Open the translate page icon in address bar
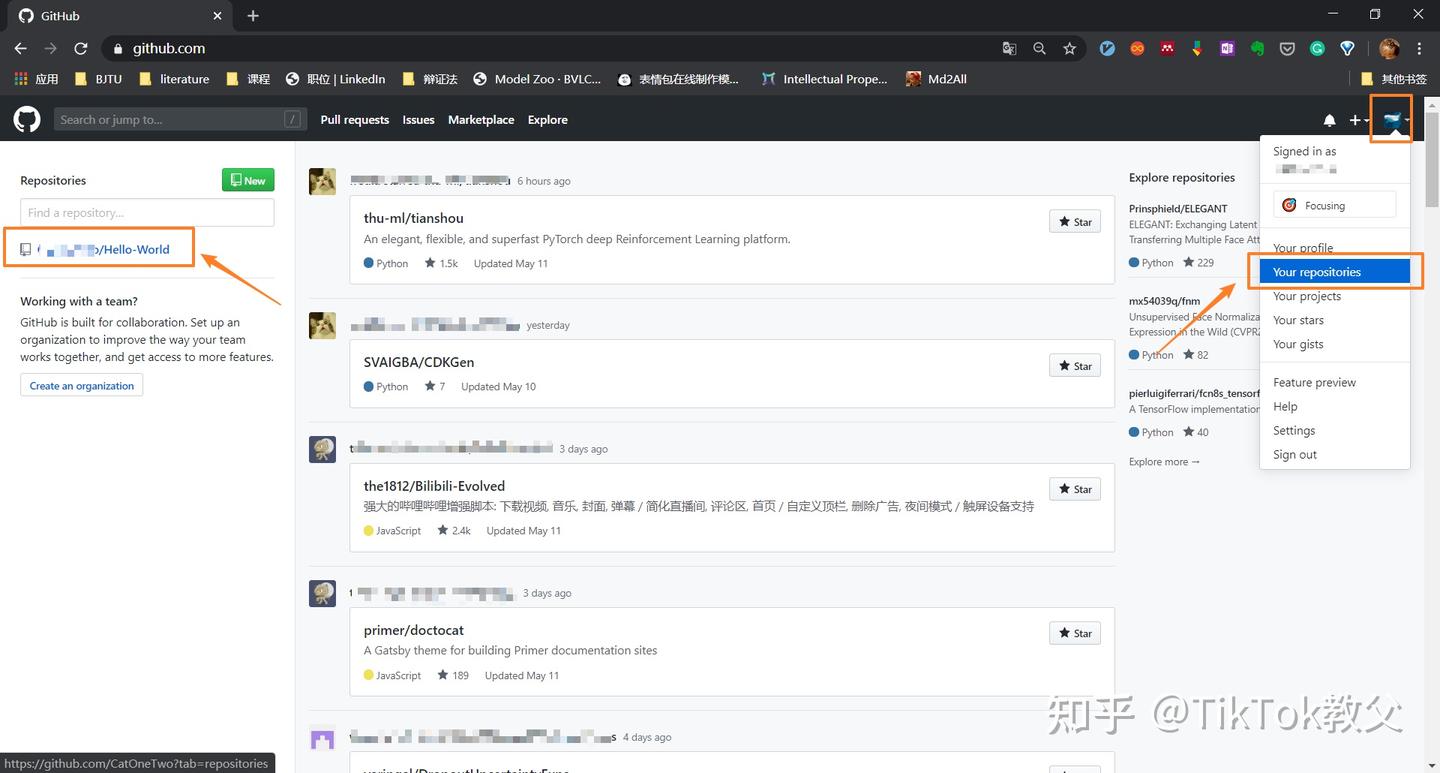 point(1008,48)
